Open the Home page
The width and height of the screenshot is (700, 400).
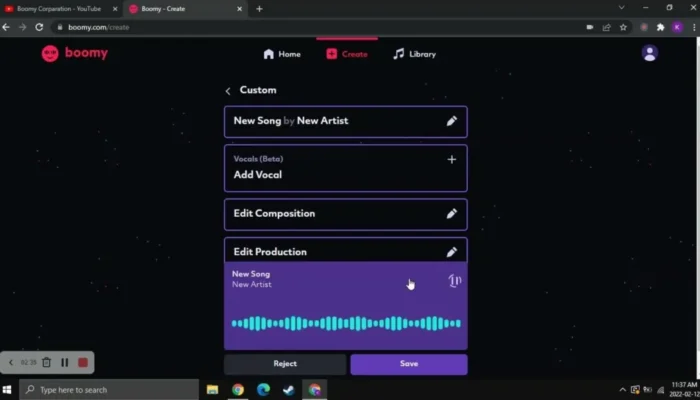(x=282, y=54)
